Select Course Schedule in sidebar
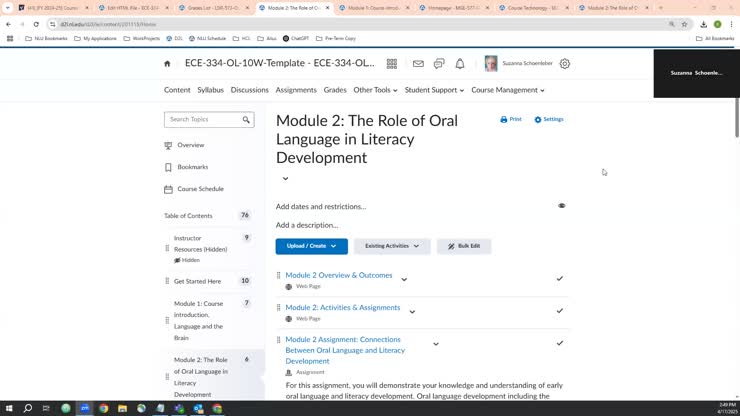Viewport: 740px width, 416px height. tap(200, 189)
